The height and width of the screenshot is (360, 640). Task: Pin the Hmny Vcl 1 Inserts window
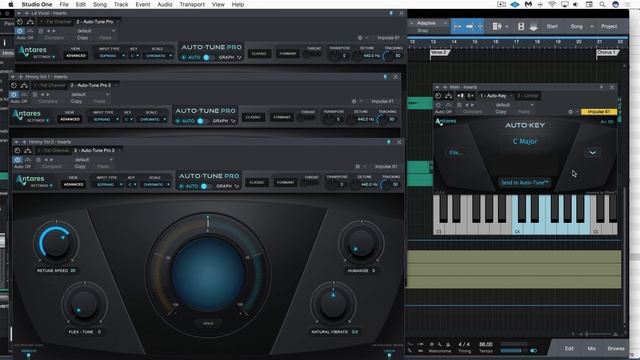click(x=385, y=77)
